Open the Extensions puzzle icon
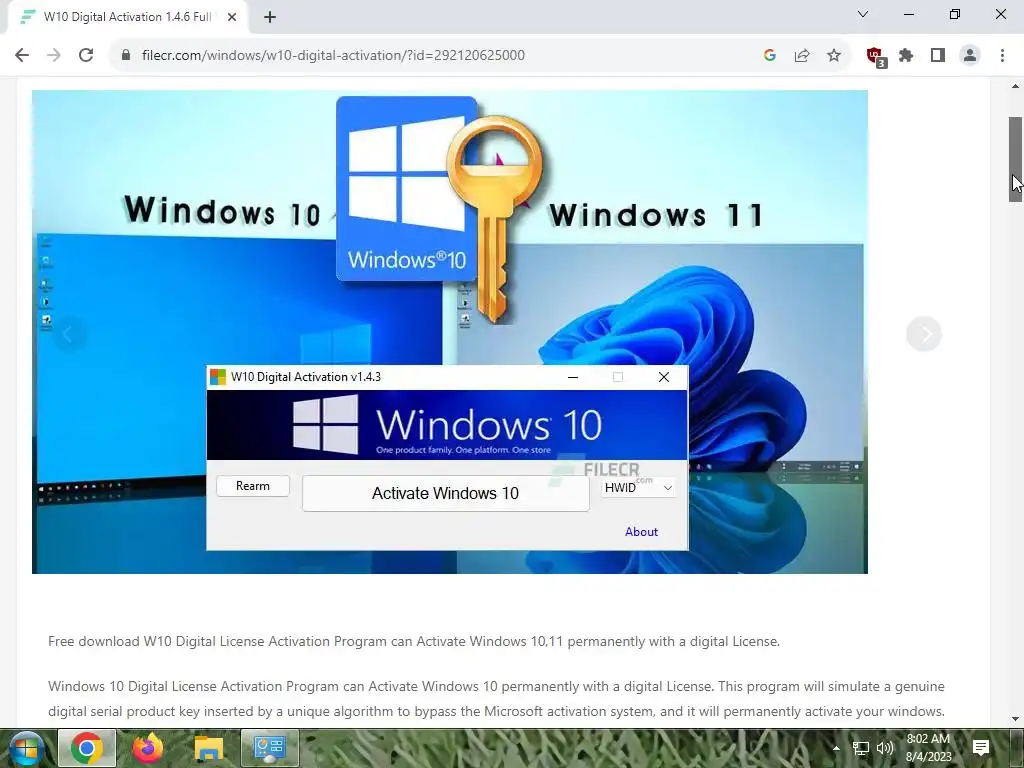 coord(906,56)
